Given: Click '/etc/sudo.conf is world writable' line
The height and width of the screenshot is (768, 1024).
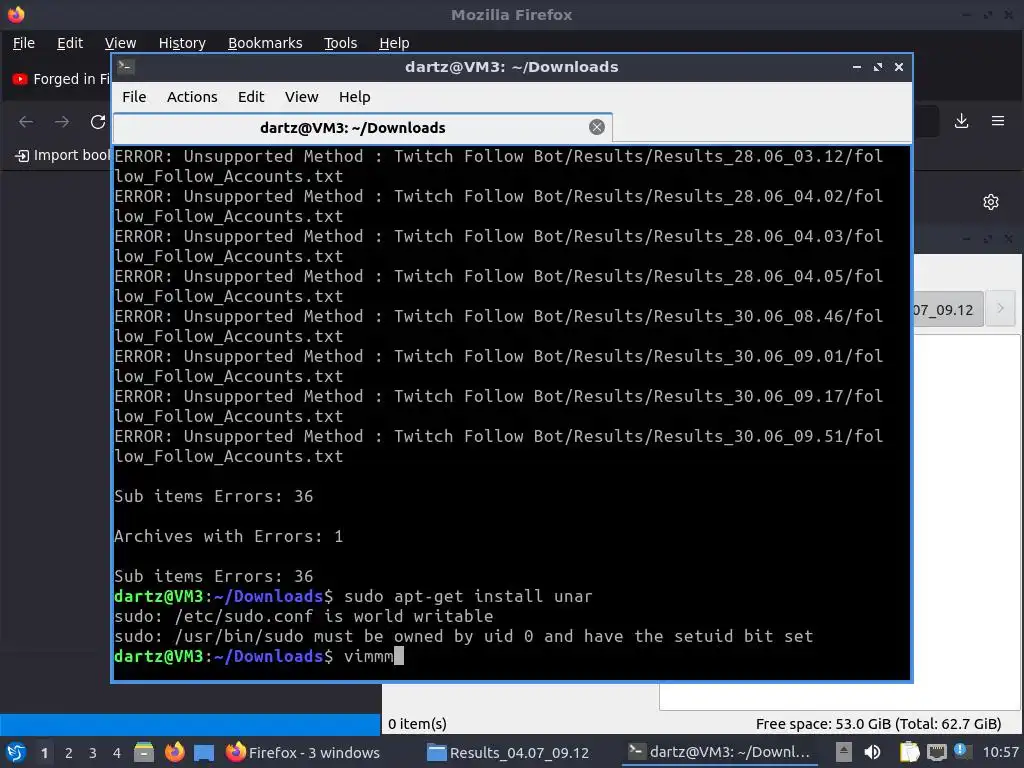Looking at the screenshot, I should click(304, 616).
